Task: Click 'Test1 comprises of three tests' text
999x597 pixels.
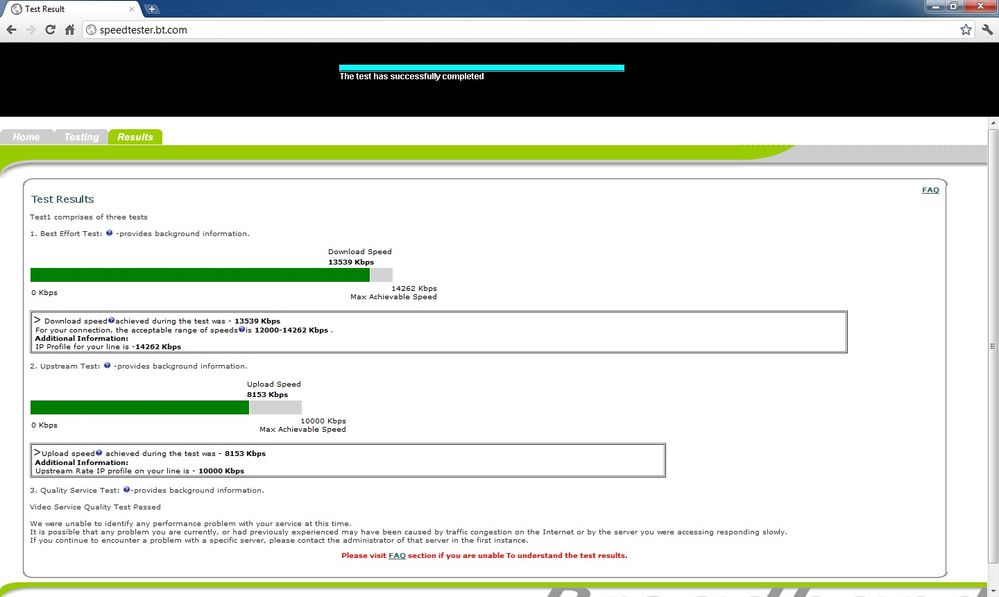Action: tap(89, 217)
